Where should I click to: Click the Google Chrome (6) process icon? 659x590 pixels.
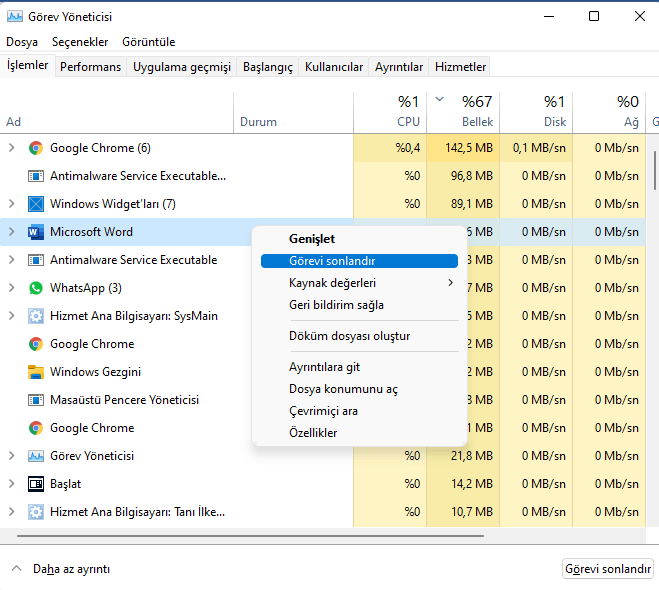tap(36, 148)
